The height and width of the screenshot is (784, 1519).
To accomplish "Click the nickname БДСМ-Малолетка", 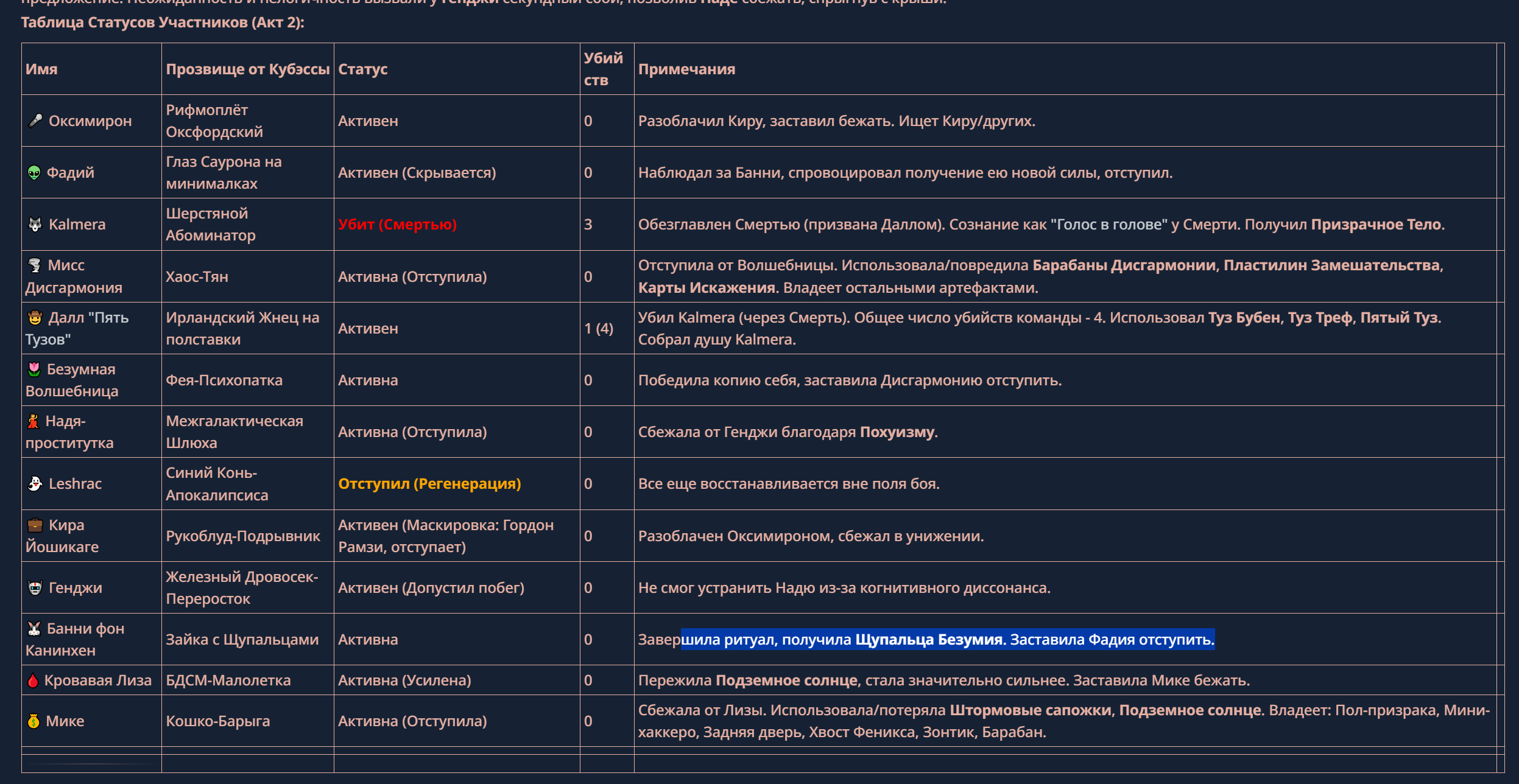I will (x=228, y=680).
